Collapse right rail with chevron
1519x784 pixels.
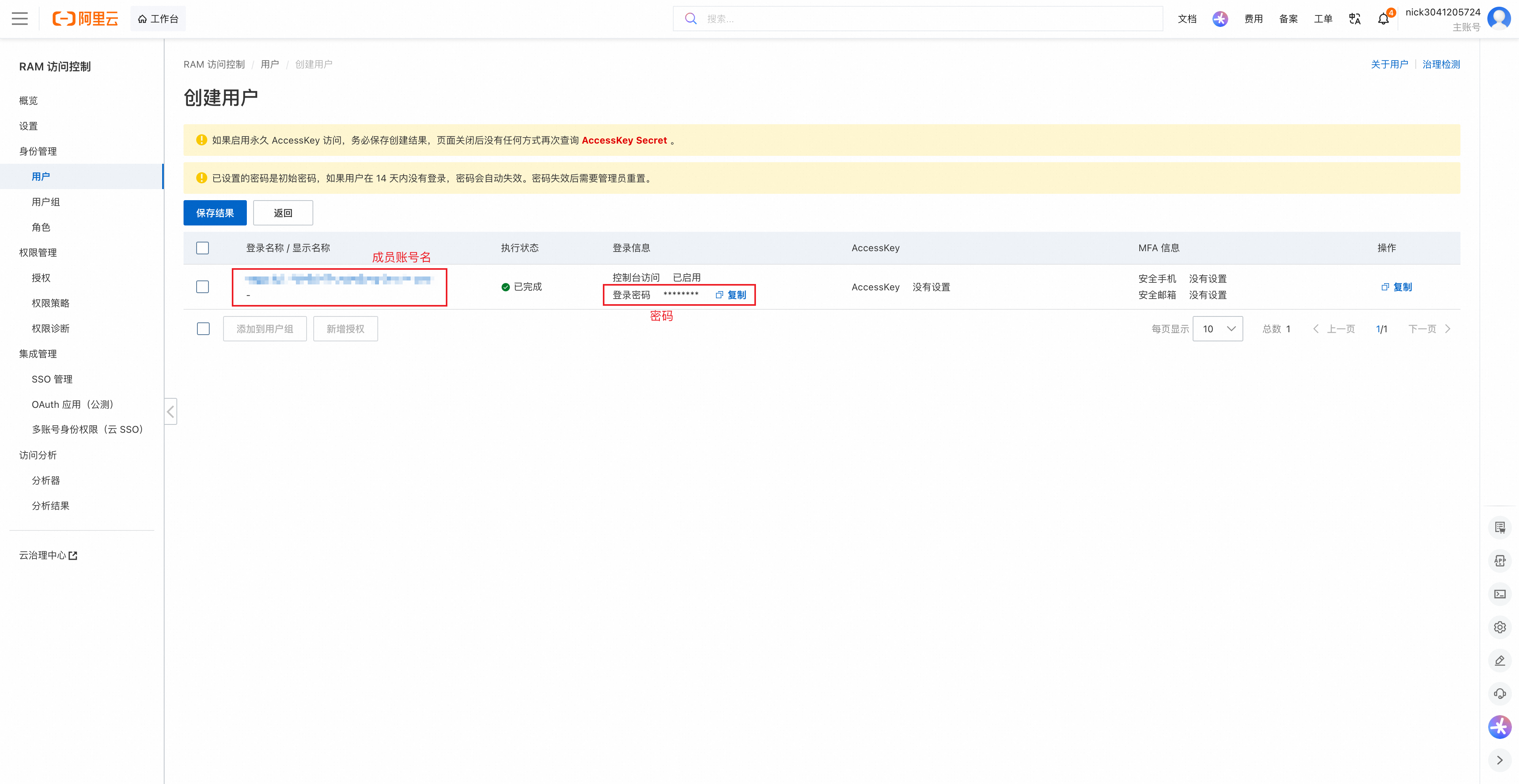1500,760
